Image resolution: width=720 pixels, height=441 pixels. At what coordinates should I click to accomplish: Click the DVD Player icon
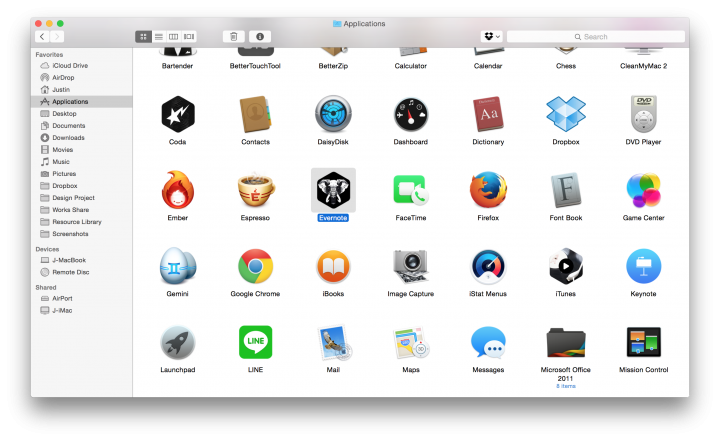[x=643, y=114]
